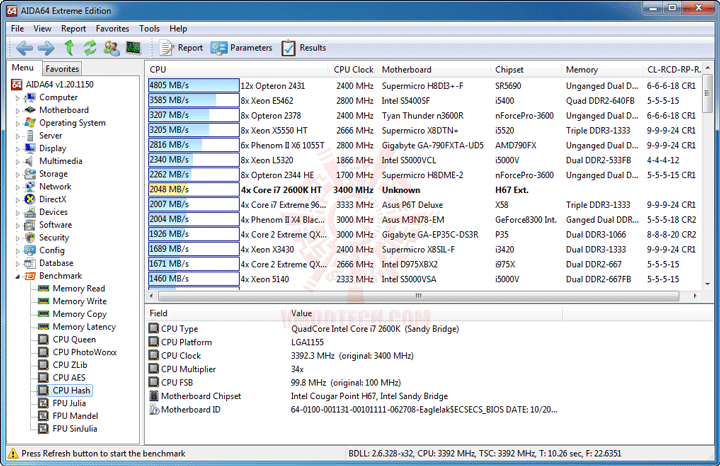This screenshot has height=466, width=720.
Task: Select the 4x Core i7 2600K HT row
Action: coord(424,190)
